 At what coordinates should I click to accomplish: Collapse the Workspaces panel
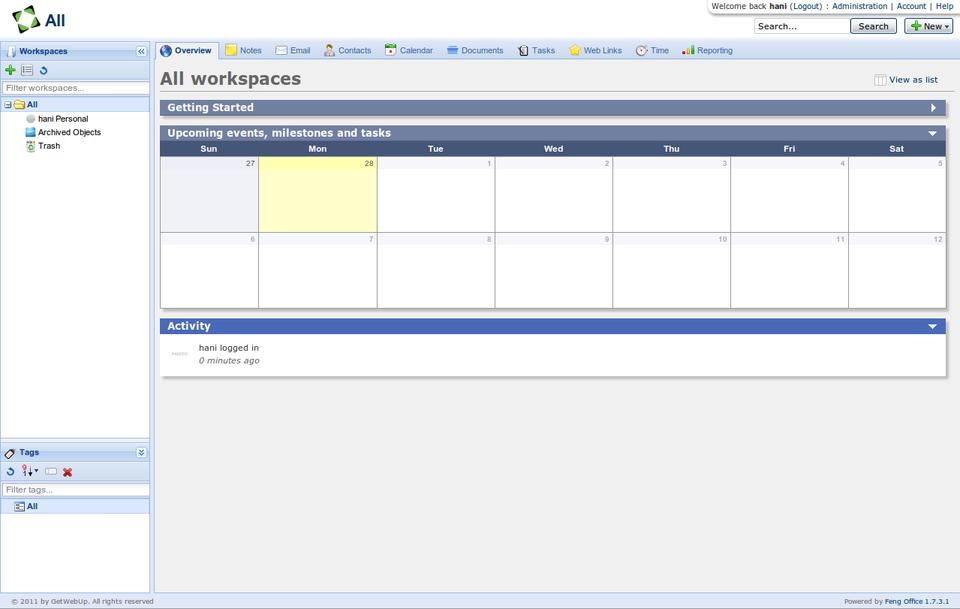[x=141, y=51]
